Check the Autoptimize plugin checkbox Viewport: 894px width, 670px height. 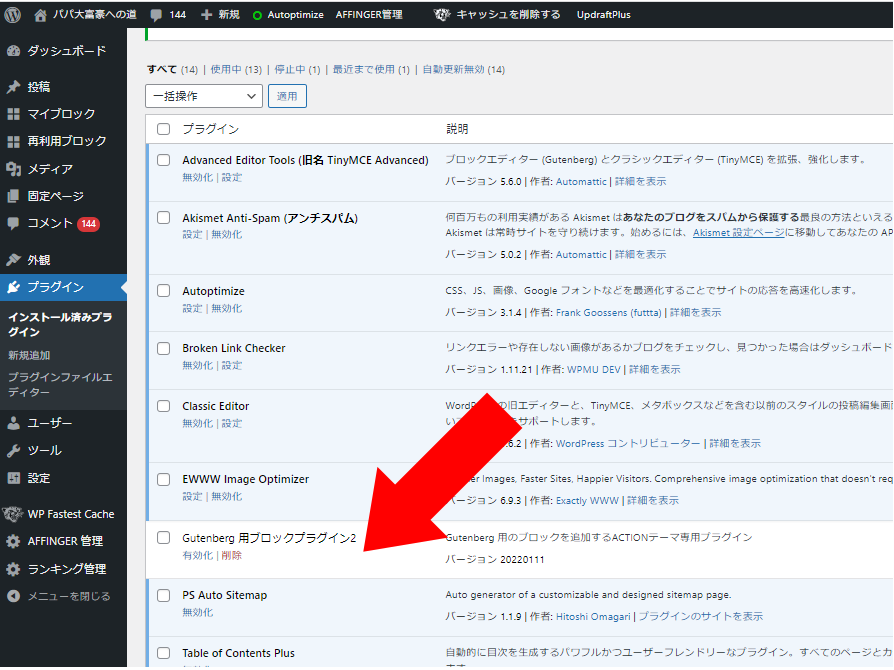tap(164, 291)
